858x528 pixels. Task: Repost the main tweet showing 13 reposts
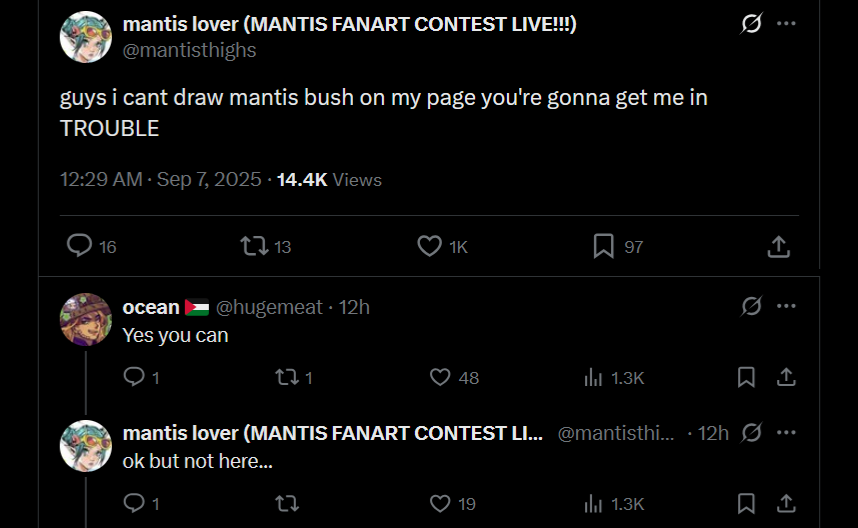tap(266, 246)
